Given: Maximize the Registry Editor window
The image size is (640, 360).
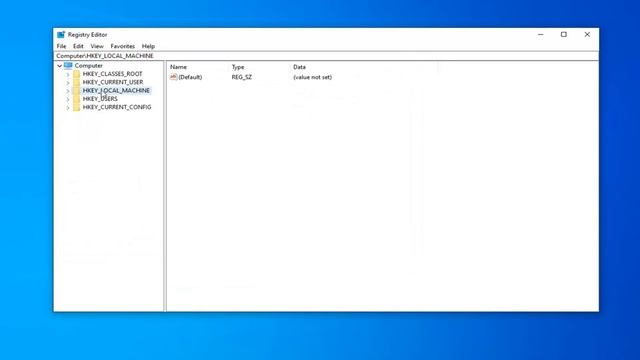Looking at the screenshot, I should pos(564,35).
